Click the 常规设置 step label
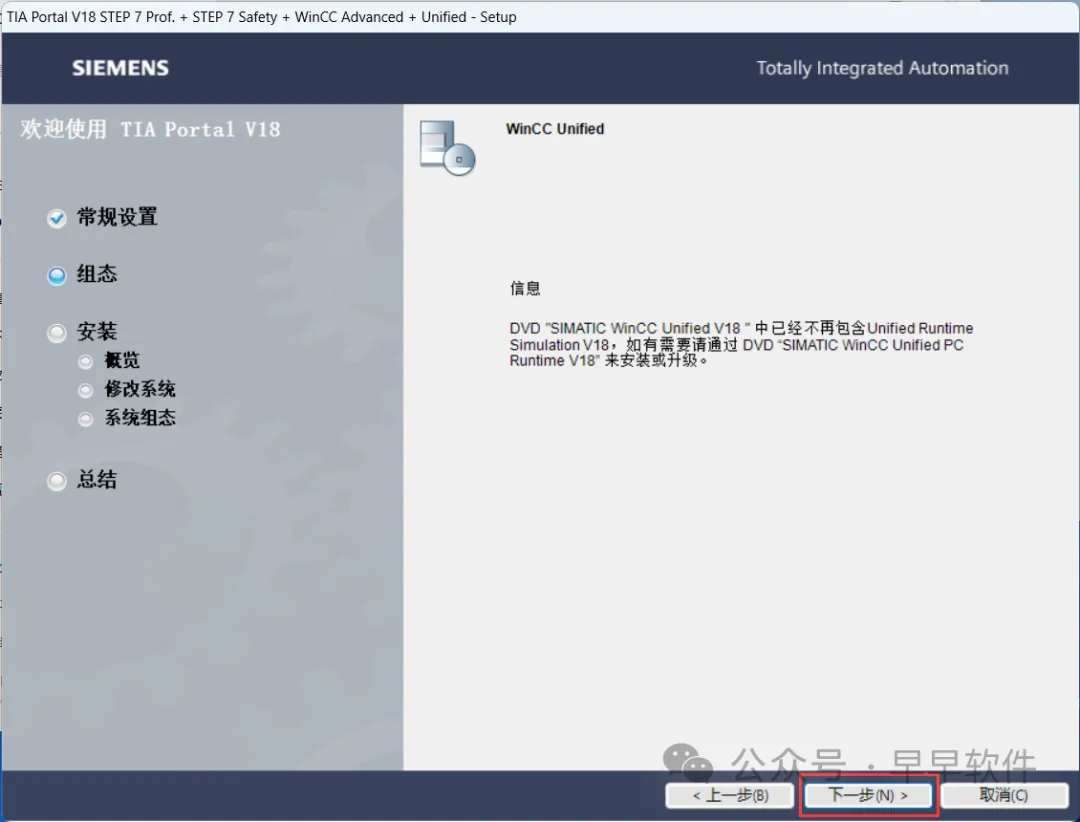The width and height of the screenshot is (1080, 822). pyautogui.click(x=117, y=217)
